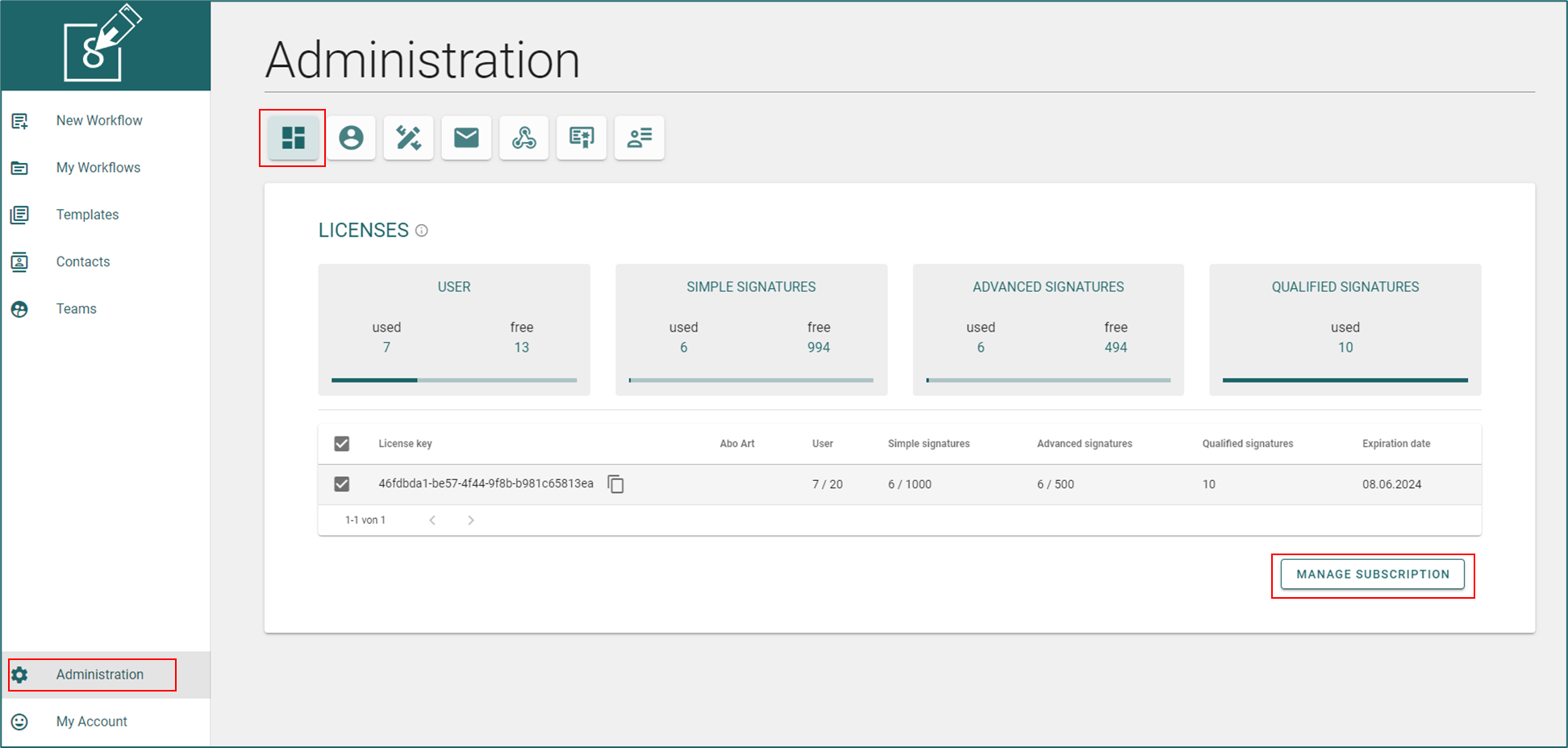This screenshot has width=1568, height=748.
Task: Click the Templates sidebar icon
Action: [x=19, y=215]
